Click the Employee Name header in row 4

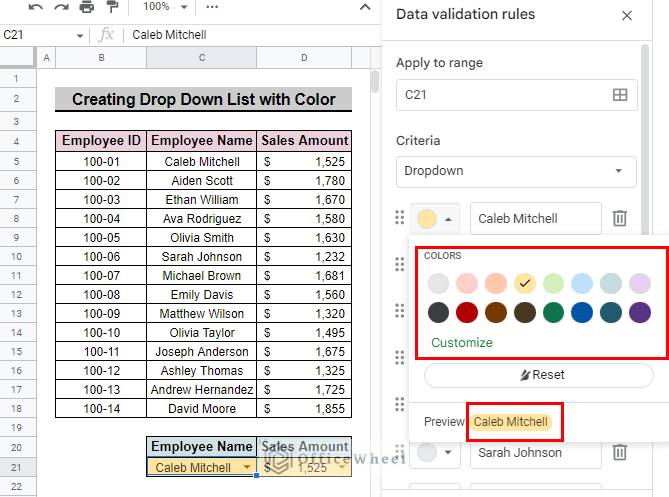[x=202, y=141]
